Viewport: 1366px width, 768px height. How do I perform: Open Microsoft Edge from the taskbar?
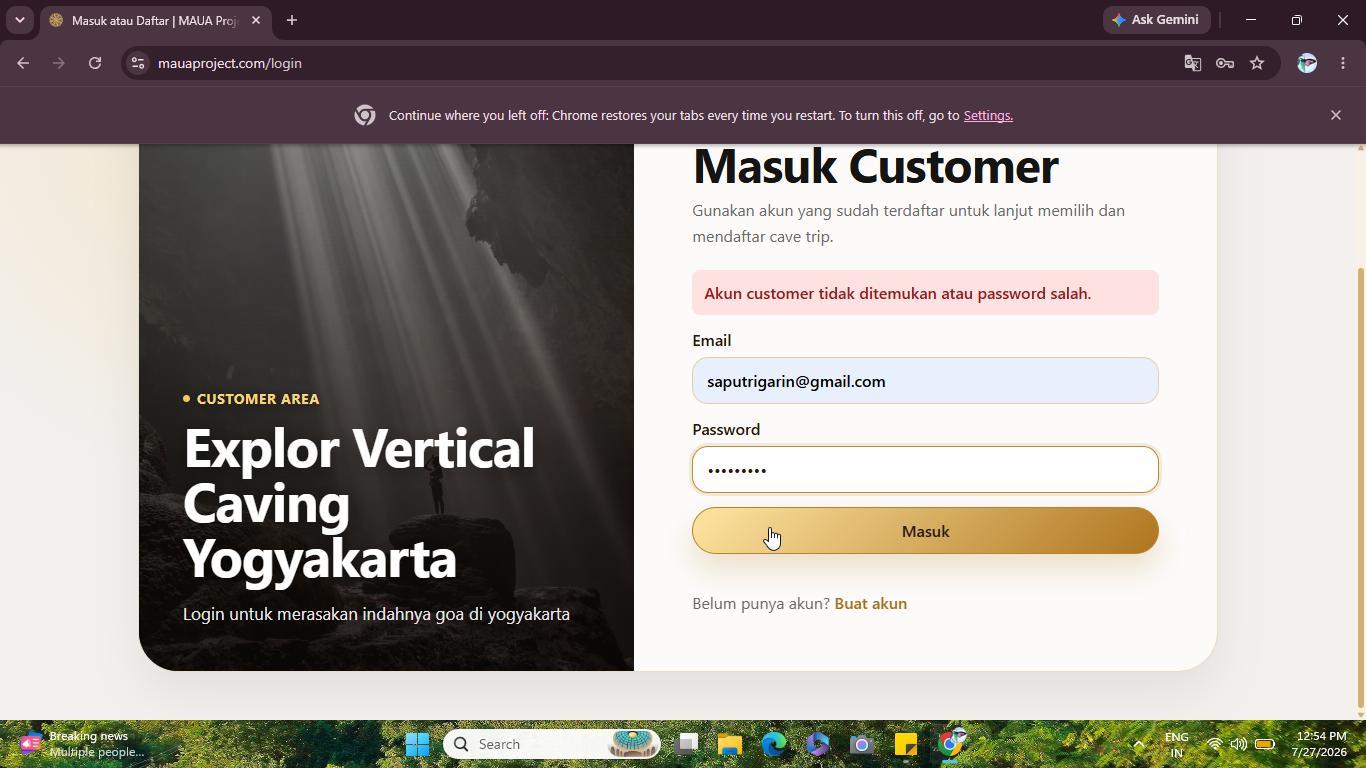774,744
